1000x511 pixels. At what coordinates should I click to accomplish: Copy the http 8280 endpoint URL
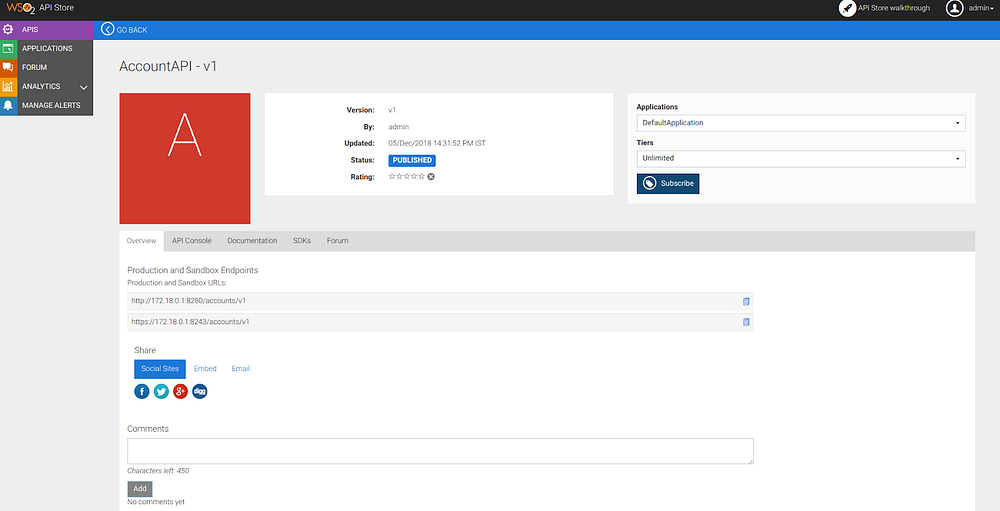[x=746, y=302]
